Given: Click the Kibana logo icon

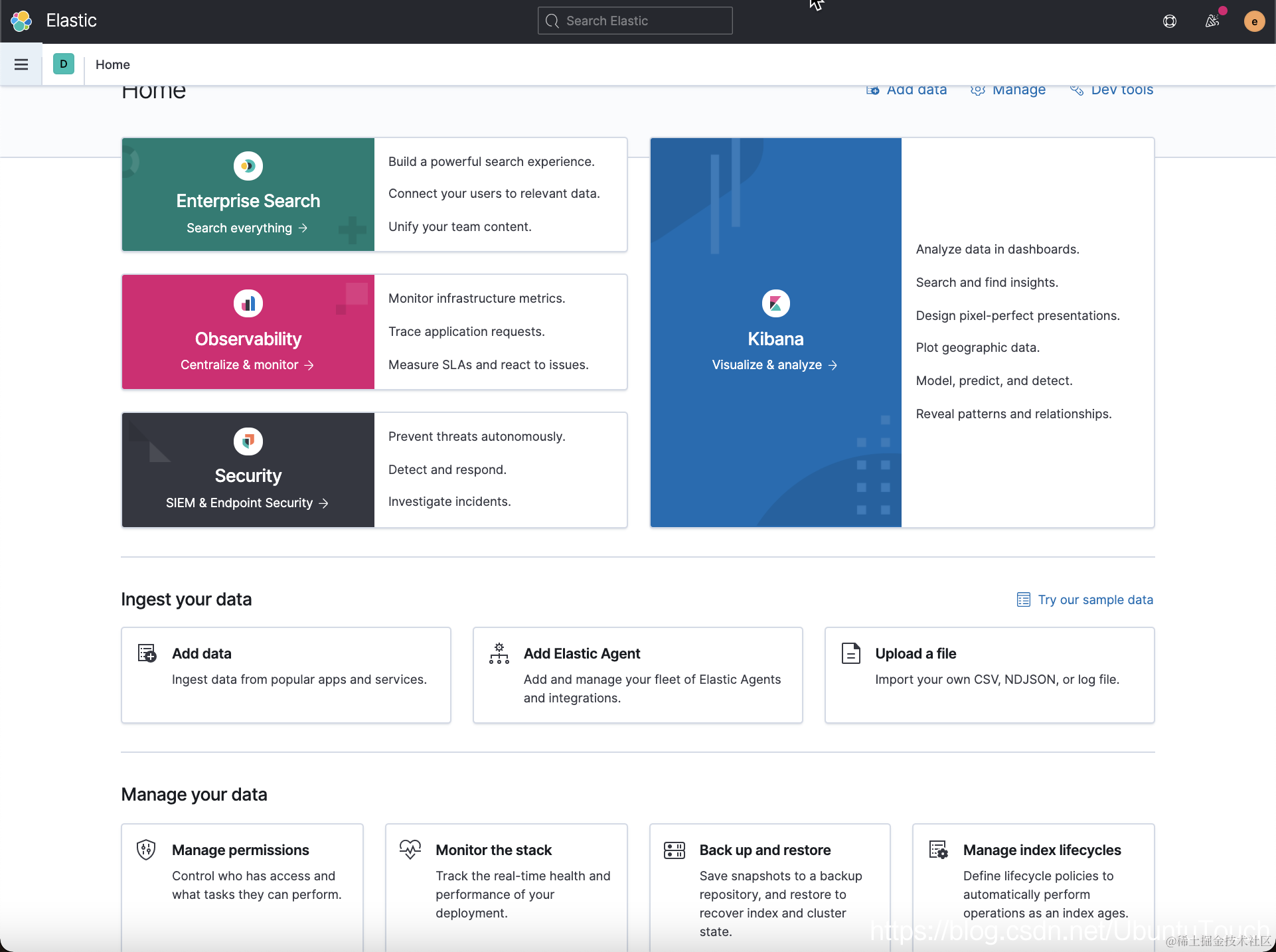Looking at the screenshot, I should pos(775,304).
